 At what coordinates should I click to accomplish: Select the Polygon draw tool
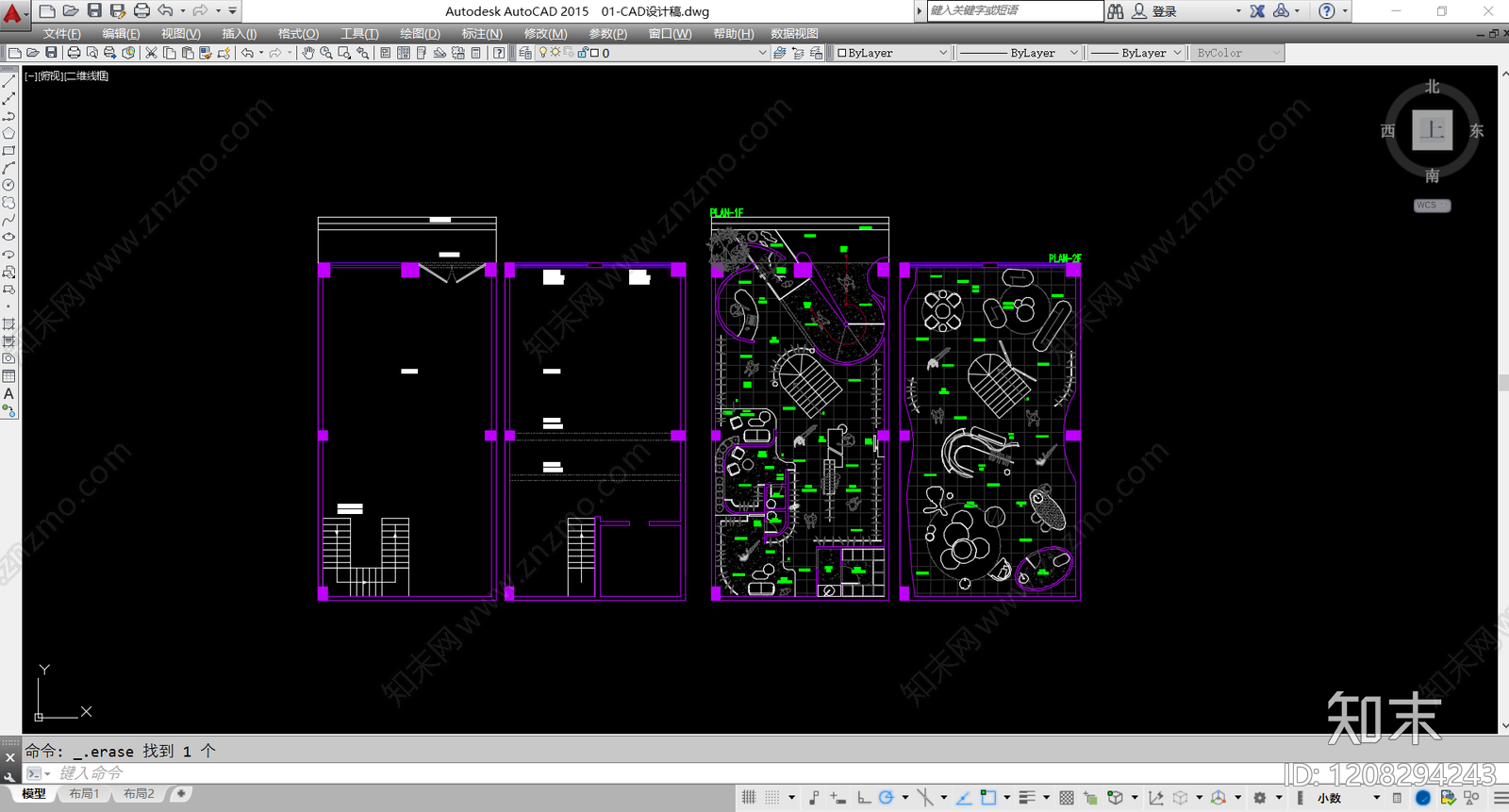point(8,133)
